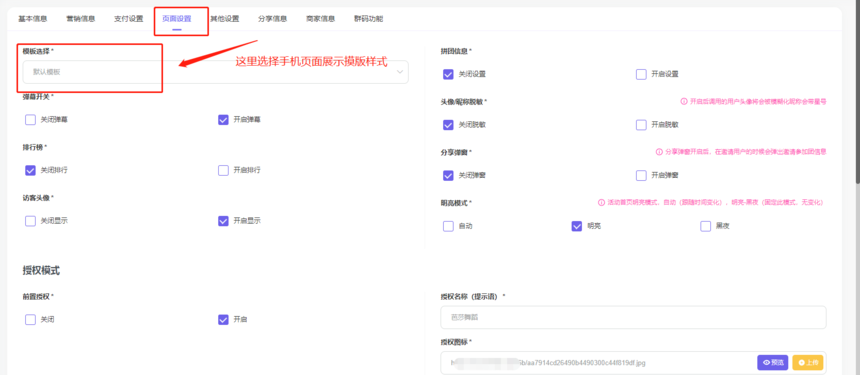Screen dimensions: 860x375
Task: Check the 开启脱敏 checkbox
Action: 641,124
